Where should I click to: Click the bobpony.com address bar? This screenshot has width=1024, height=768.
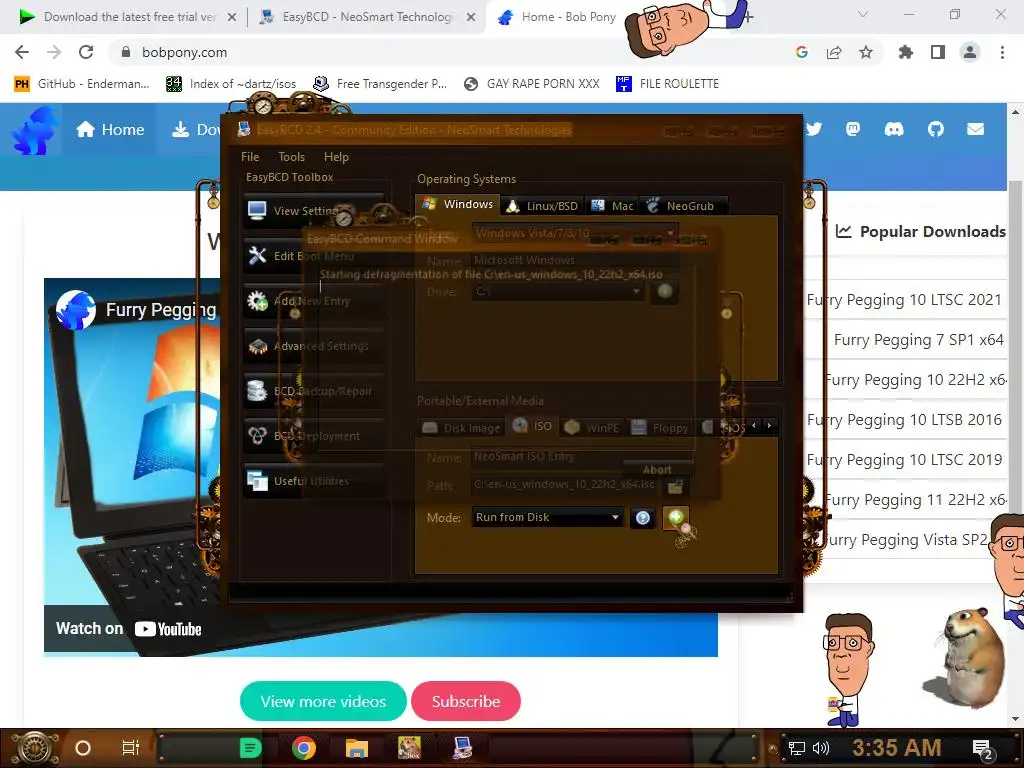(451, 52)
